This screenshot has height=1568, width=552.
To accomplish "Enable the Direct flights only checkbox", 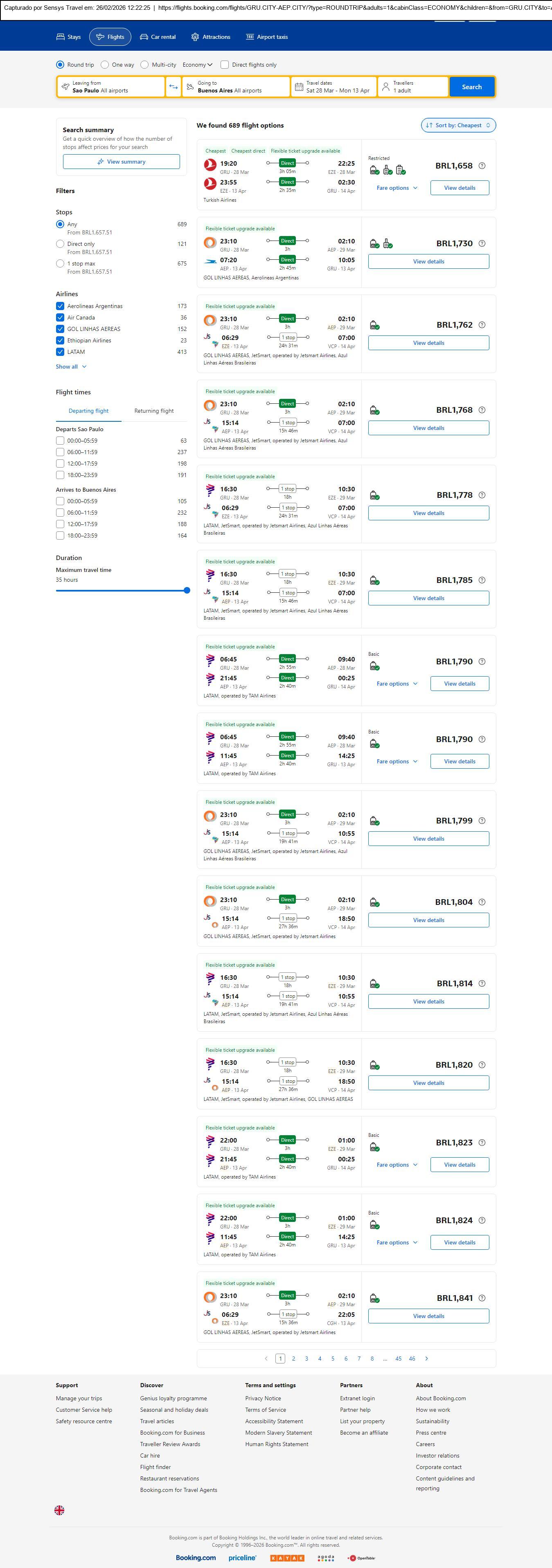I will (225, 65).
